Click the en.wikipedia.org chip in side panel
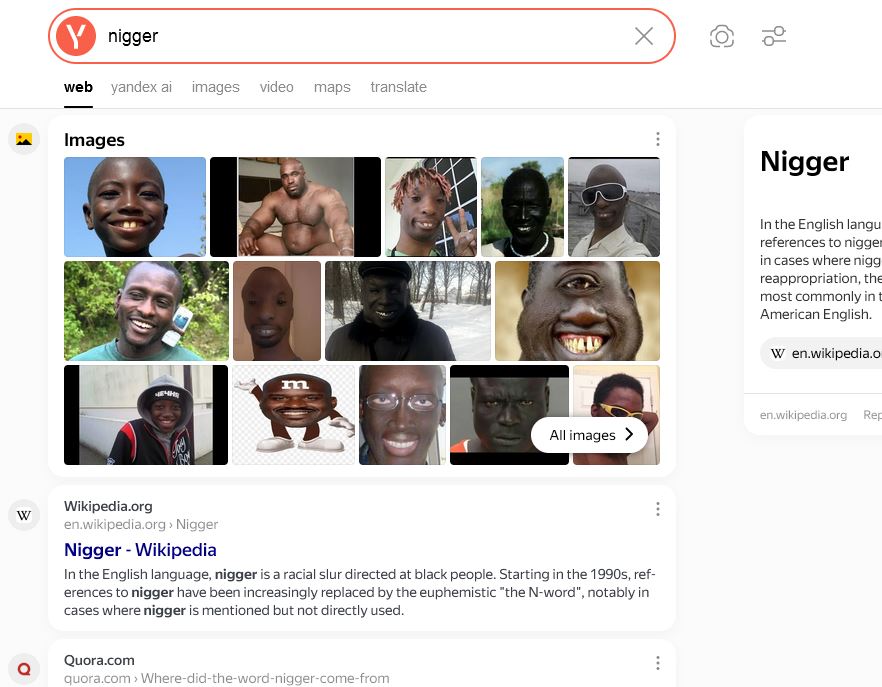 [x=823, y=353]
